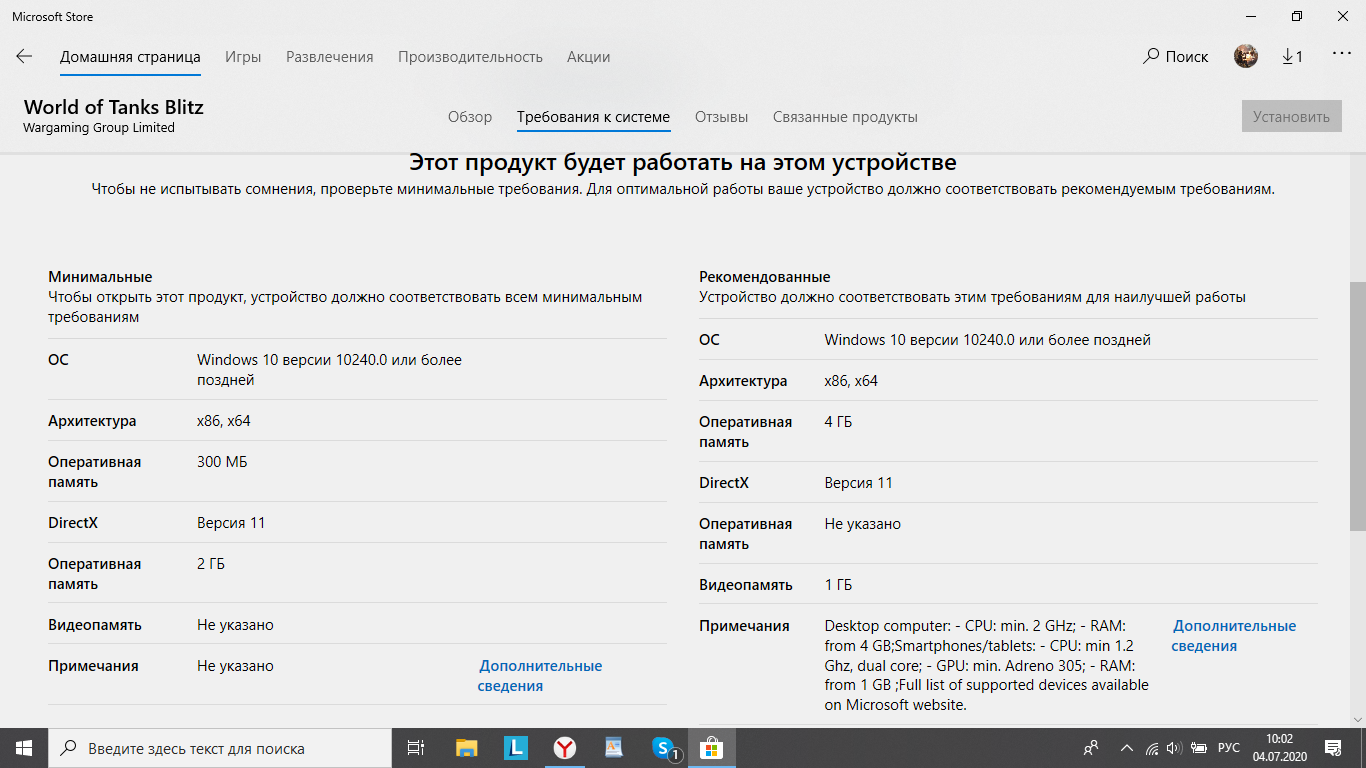This screenshot has height=768, width=1366.
Task: Open the user profile avatar
Action: (1246, 57)
